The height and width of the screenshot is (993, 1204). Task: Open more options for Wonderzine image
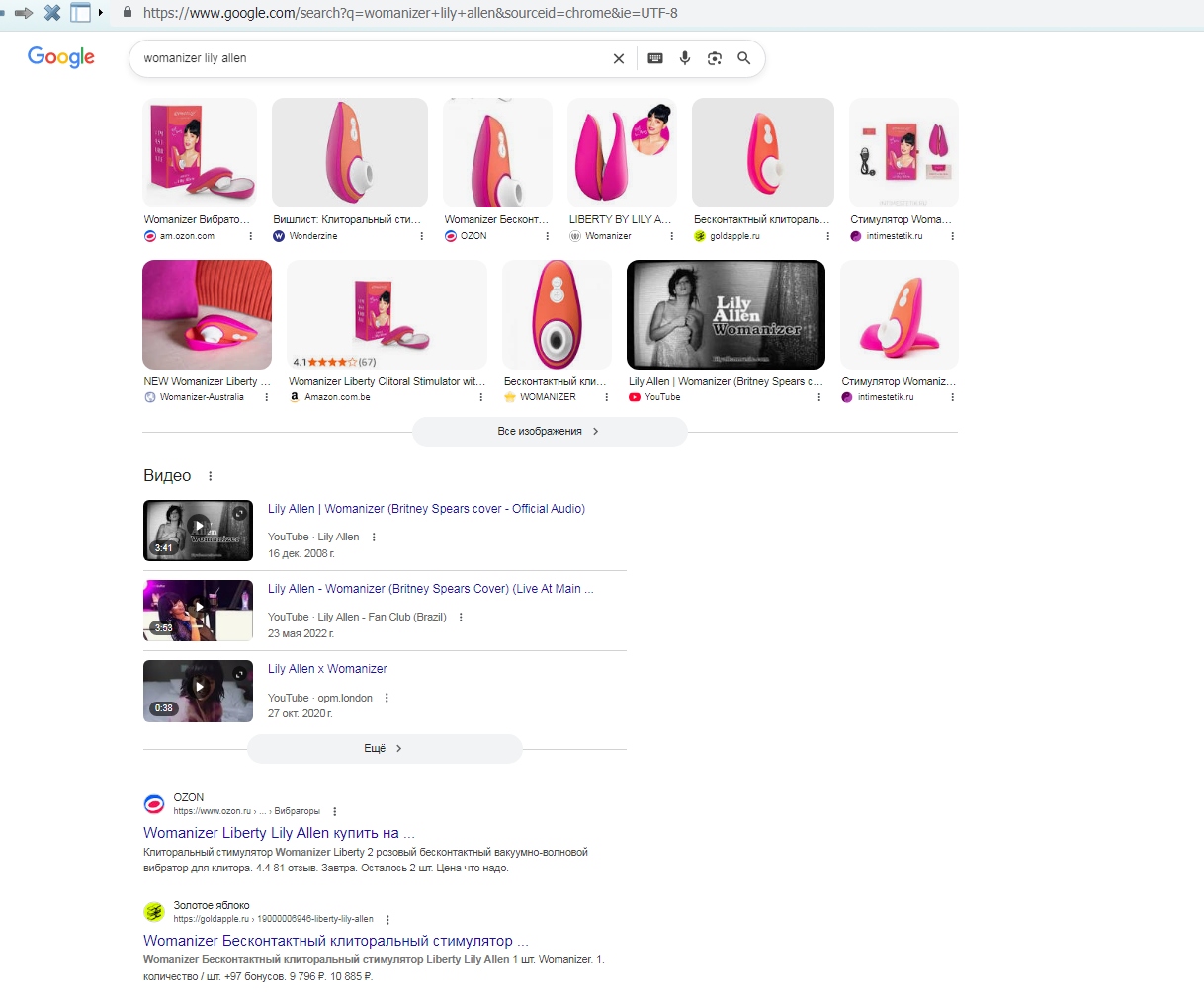tap(422, 236)
